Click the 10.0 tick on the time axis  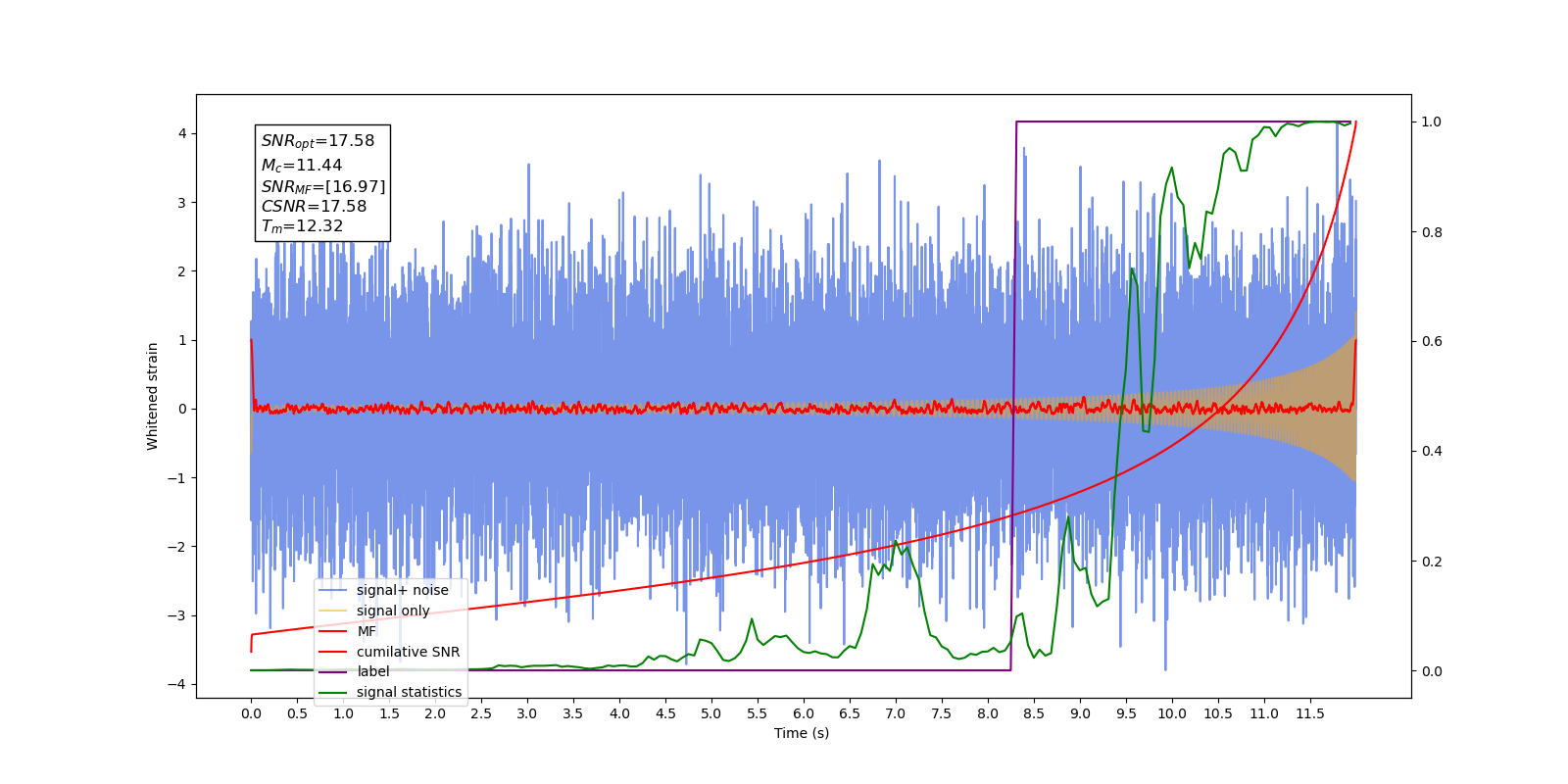[1172, 713]
